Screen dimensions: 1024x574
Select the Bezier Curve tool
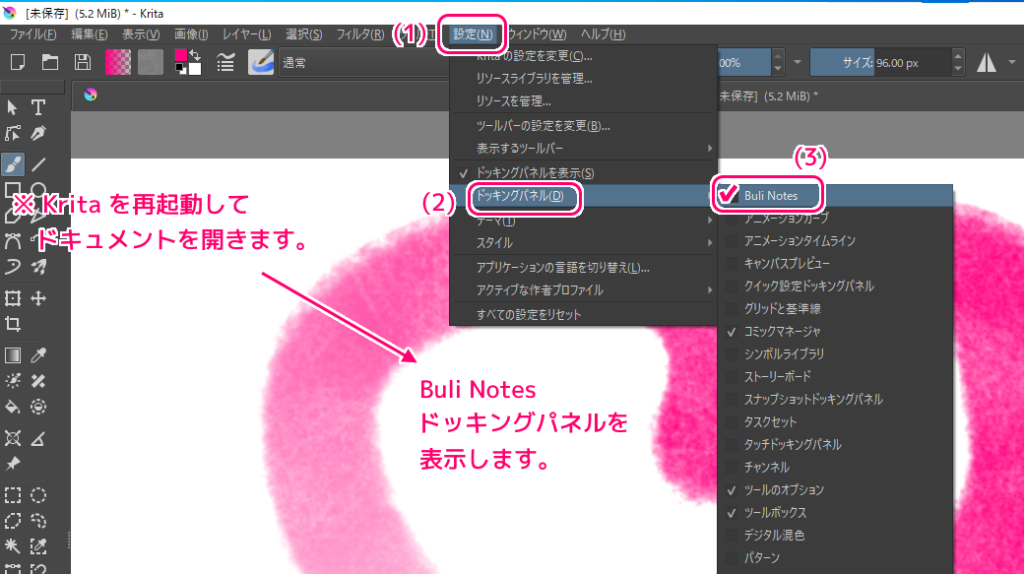(12, 241)
